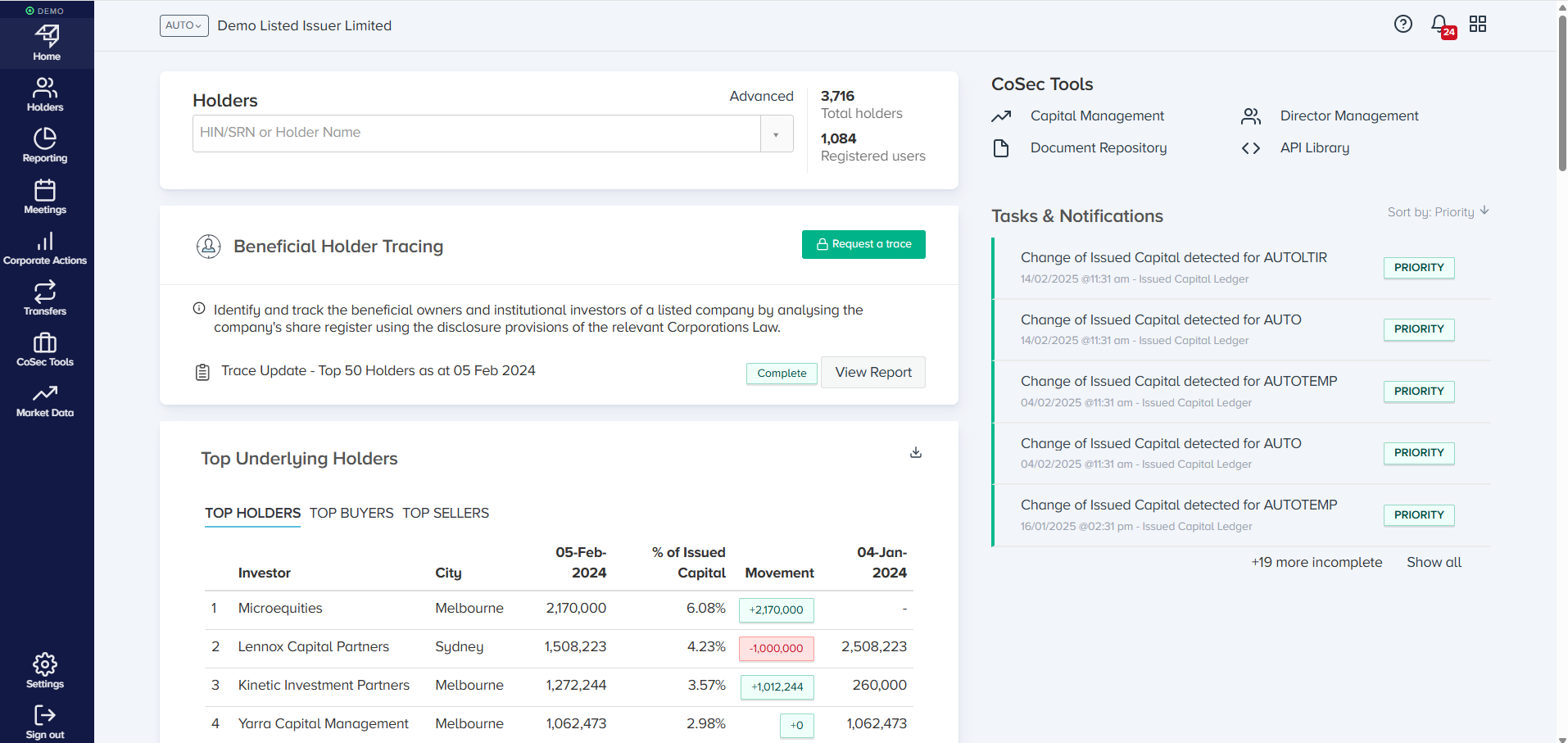Image resolution: width=1568 pixels, height=743 pixels.
Task: Change Sort by Priority order
Action: coord(1438,212)
